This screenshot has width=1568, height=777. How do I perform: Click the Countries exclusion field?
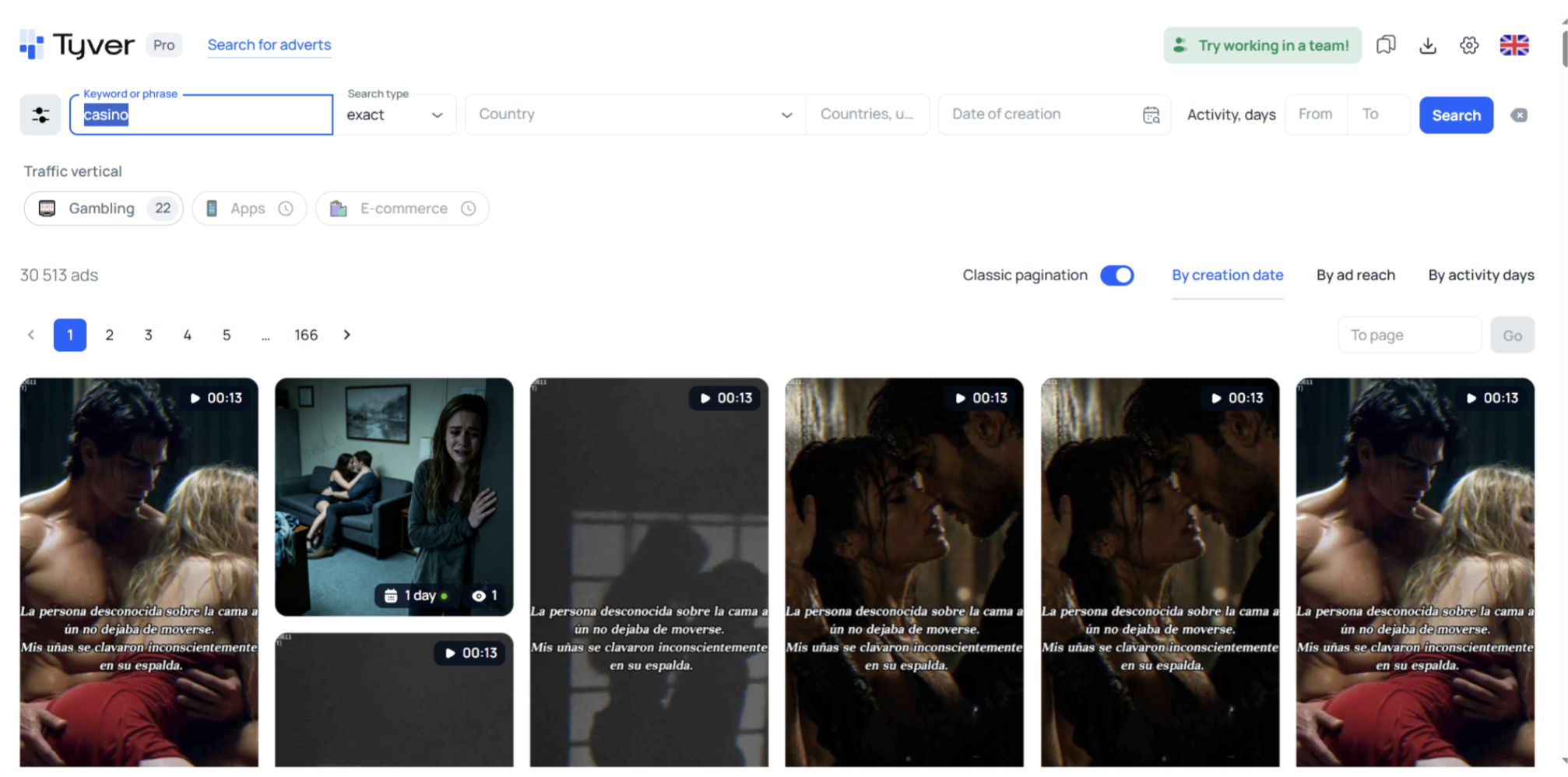pyautogui.click(x=867, y=114)
